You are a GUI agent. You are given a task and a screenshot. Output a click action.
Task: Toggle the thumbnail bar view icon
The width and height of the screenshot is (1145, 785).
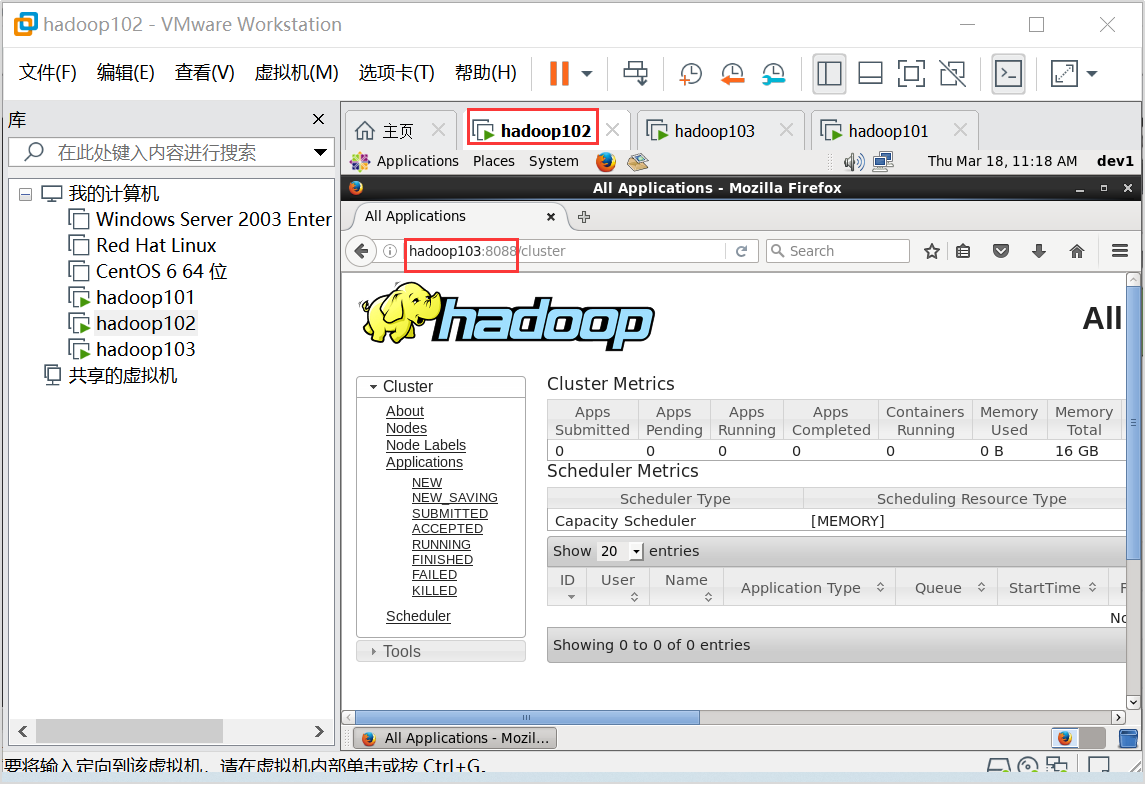[870, 73]
